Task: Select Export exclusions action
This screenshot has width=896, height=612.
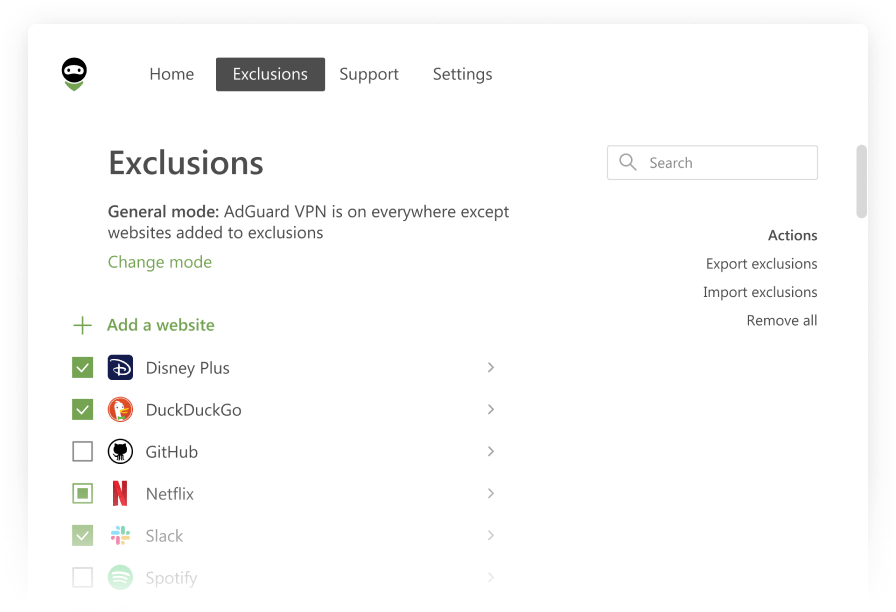Action: [761, 264]
